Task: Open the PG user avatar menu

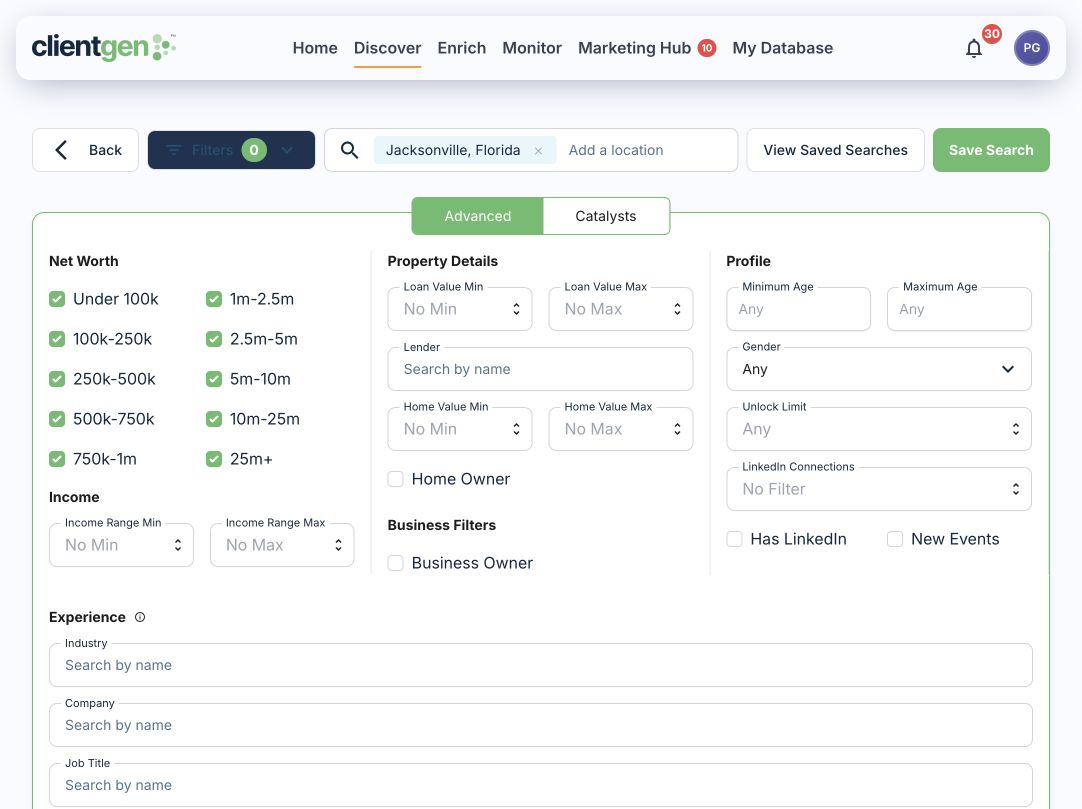Action: [1031, 48]
